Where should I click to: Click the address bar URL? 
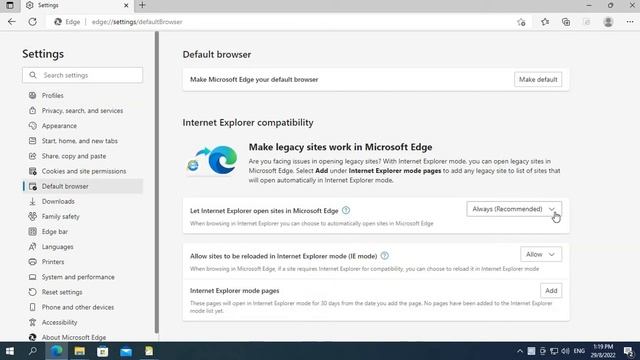tap(137, 22)
